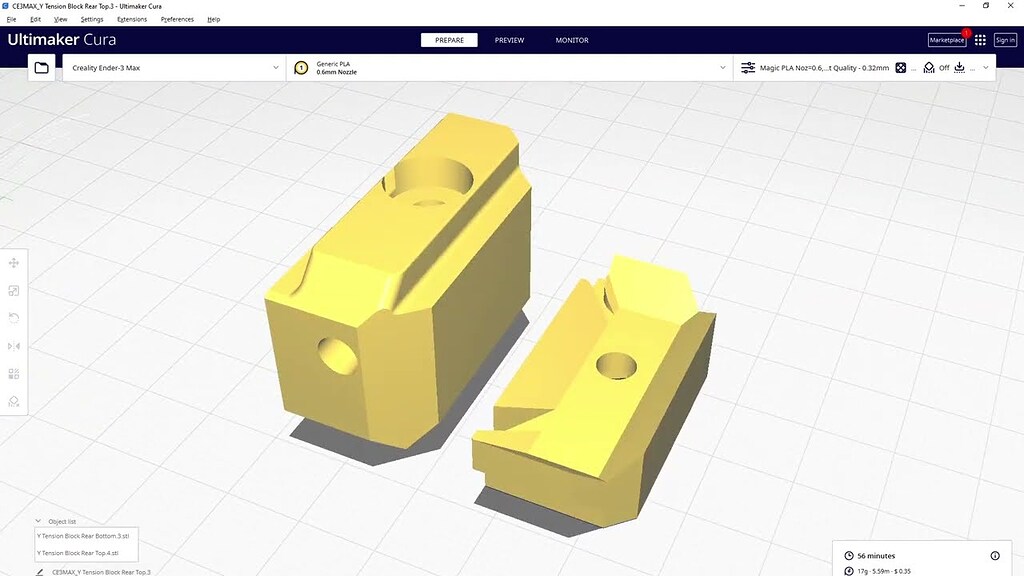
Task: Click the Sign in button
Action: click(x=1004, y=39)
